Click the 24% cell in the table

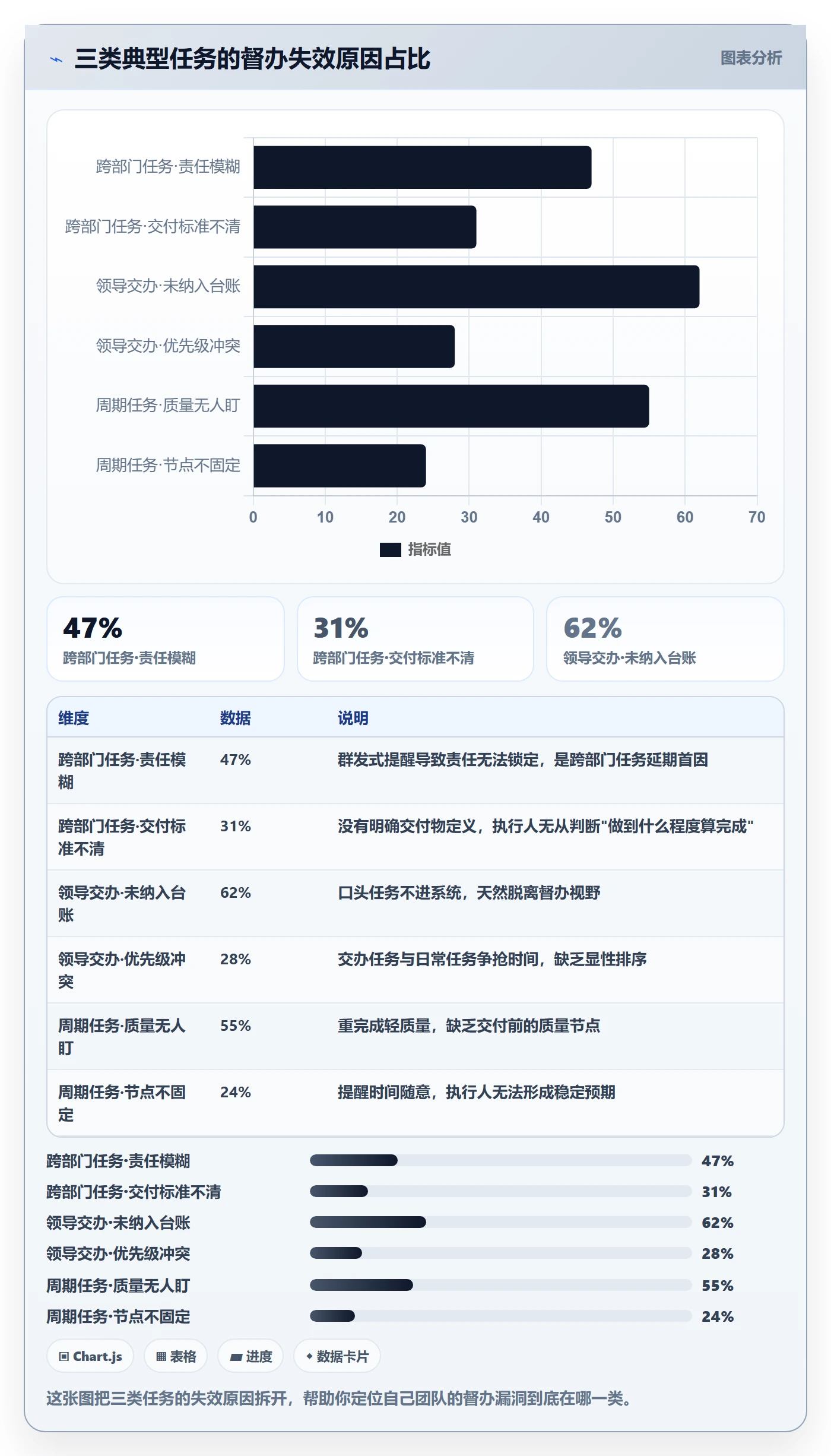(x=236, y=1092)
